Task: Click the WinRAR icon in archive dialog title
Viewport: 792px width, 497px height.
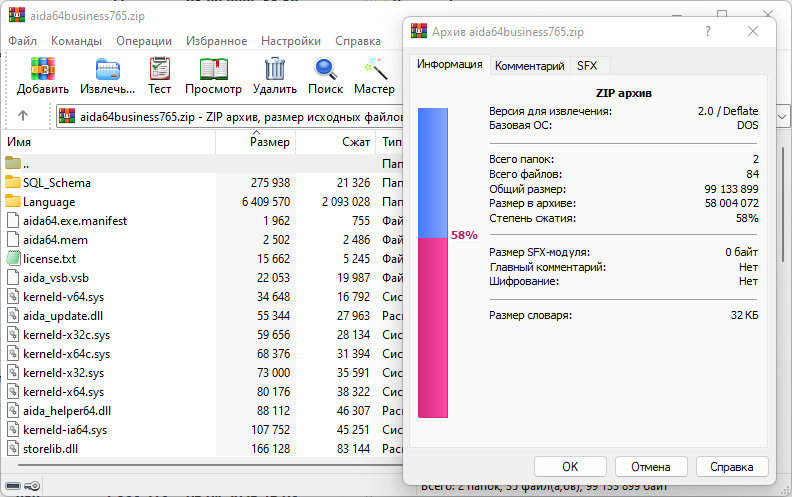Action: (x=419, y=31)
